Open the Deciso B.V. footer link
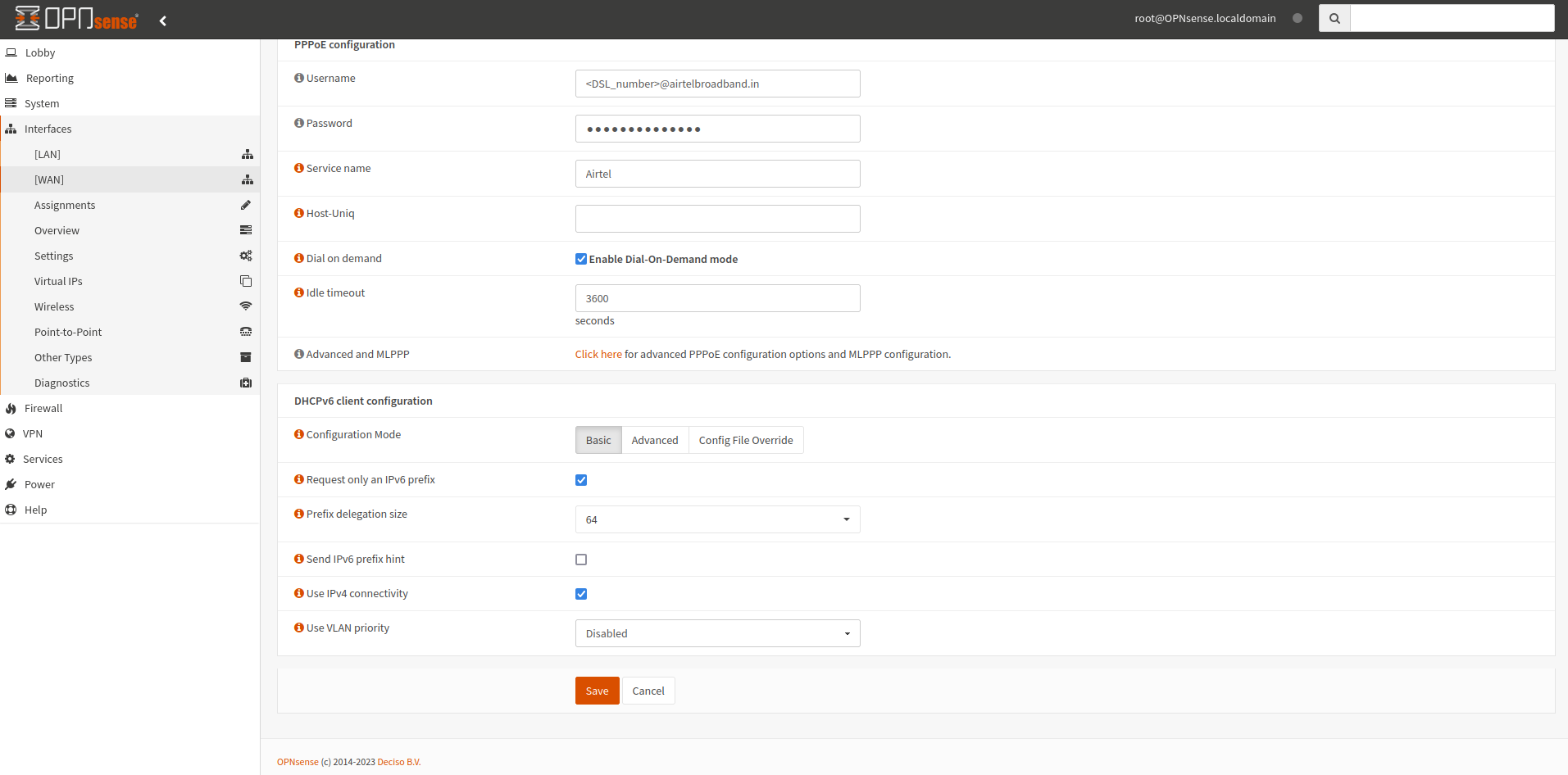 [399, 762]
